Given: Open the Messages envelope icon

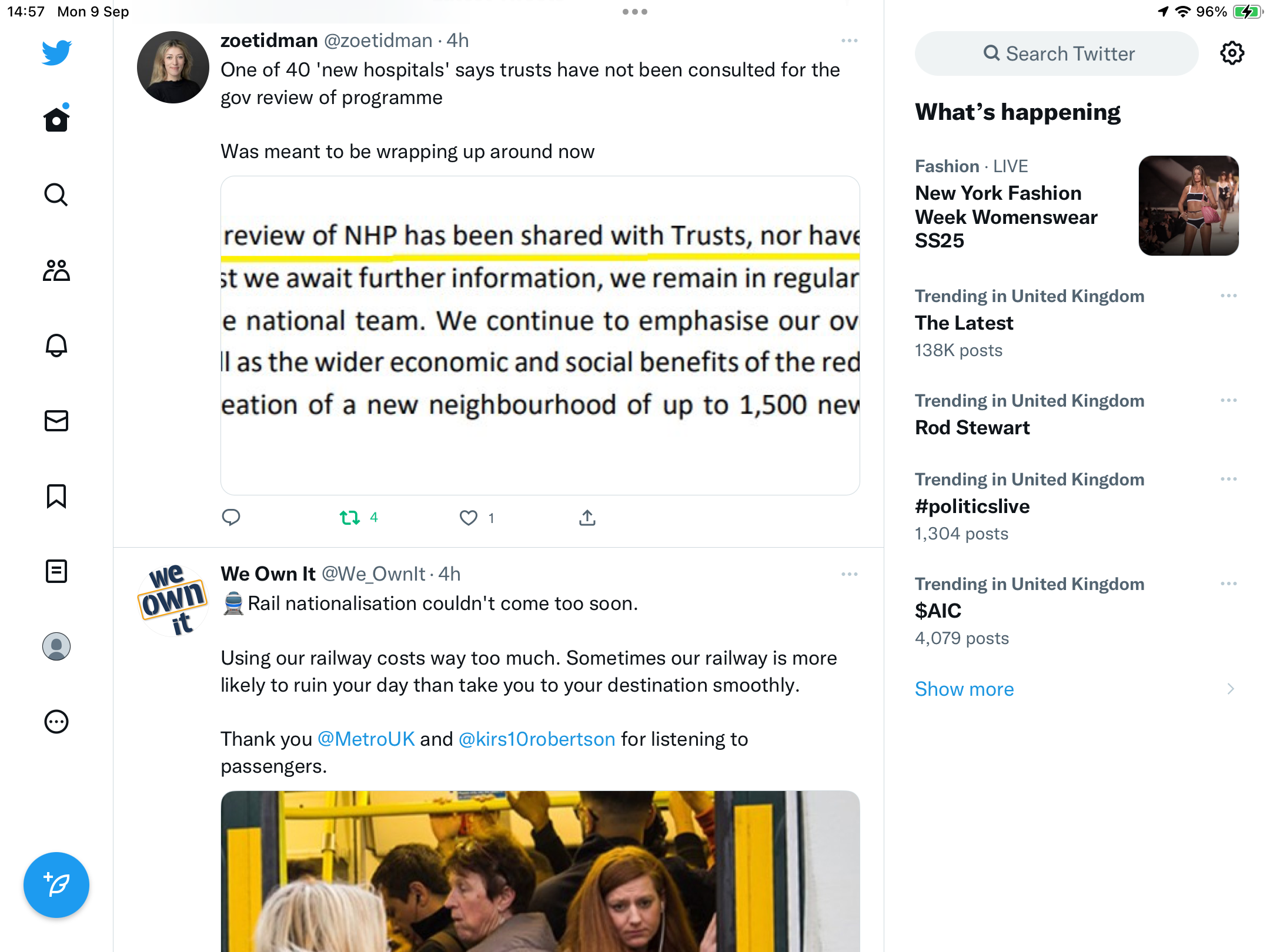Looking at the screenshot, I should point(56,421).
